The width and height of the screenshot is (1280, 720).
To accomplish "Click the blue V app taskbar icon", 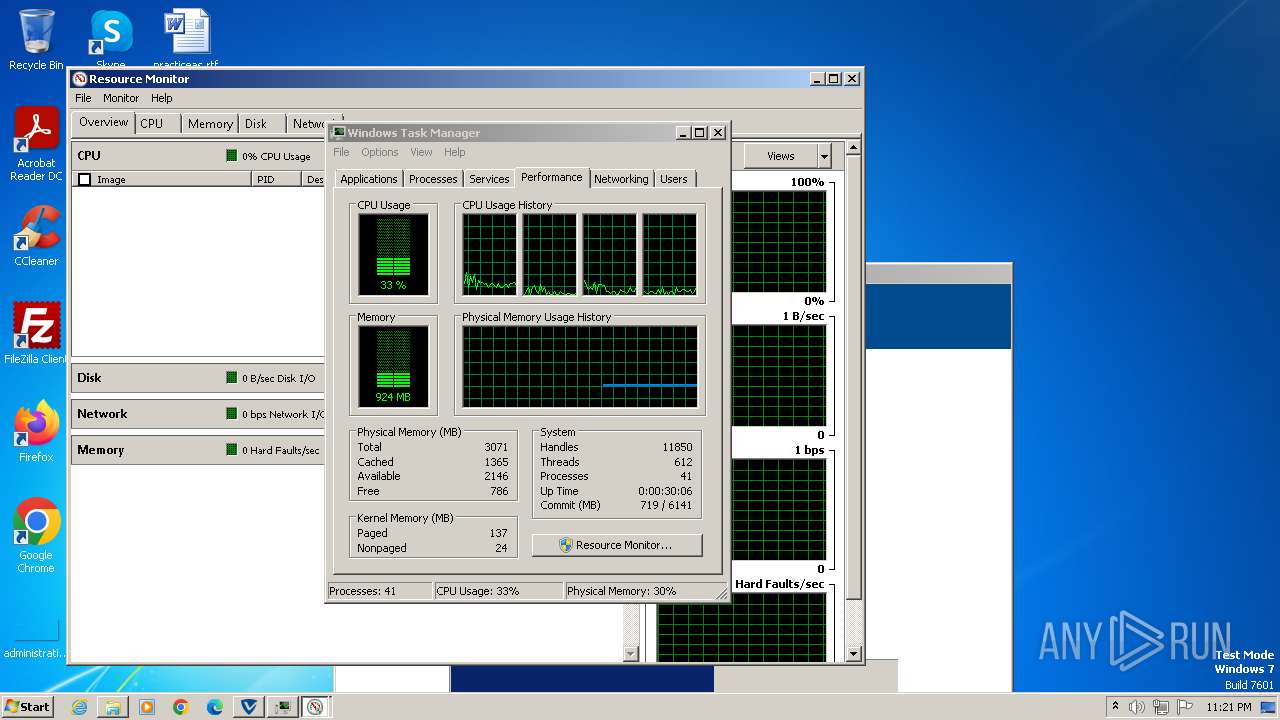I will [249, 707].
